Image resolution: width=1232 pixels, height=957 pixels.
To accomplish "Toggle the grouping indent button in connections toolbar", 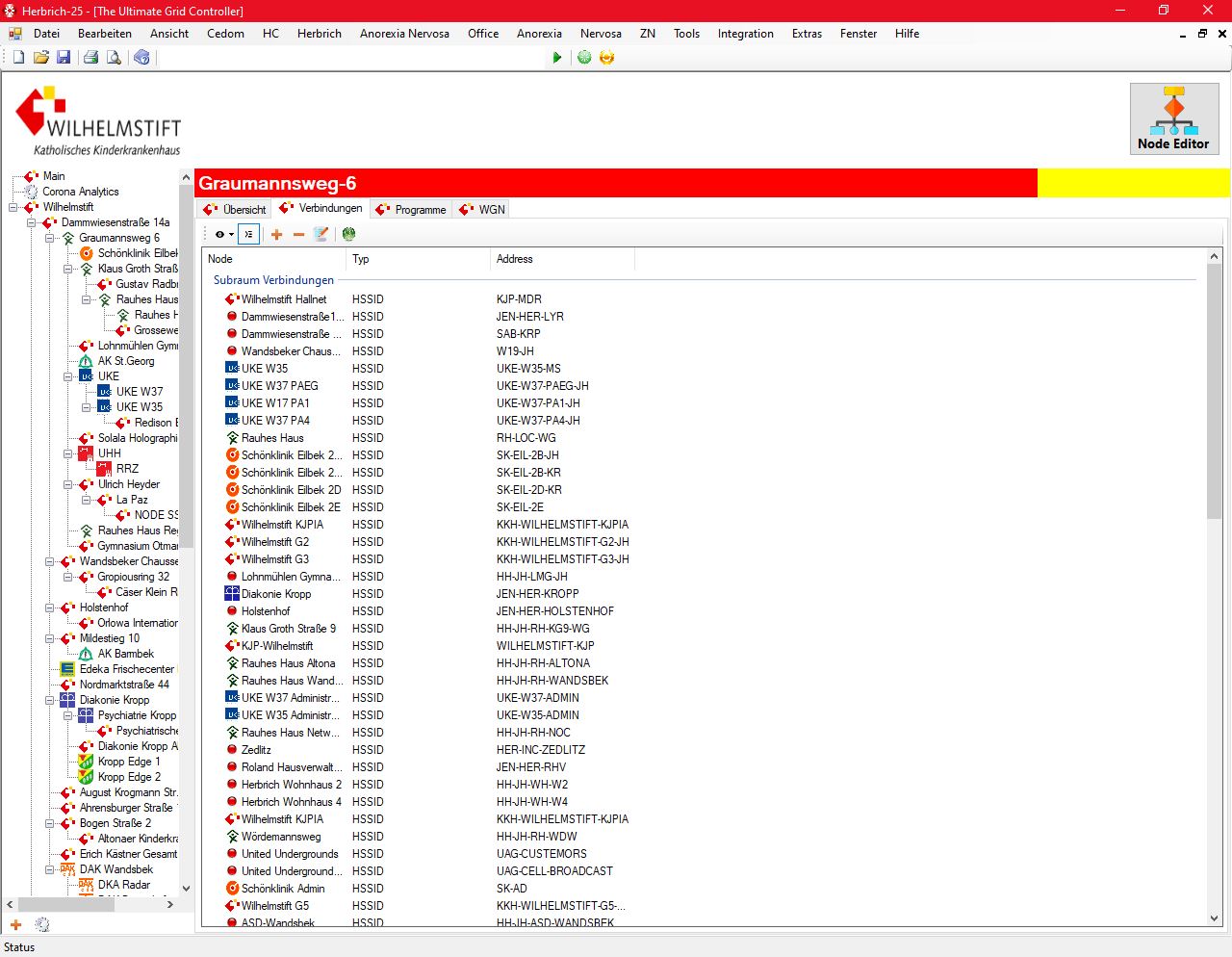I will (x=248, y=234).
